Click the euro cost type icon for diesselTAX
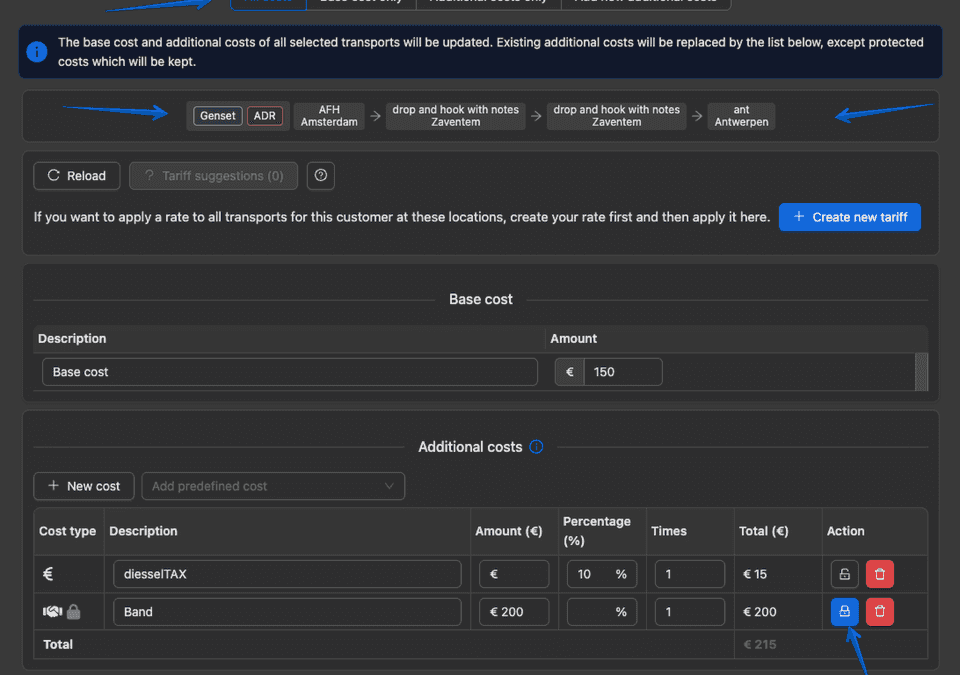The image size is (960, 675). (x=48, y=574)
